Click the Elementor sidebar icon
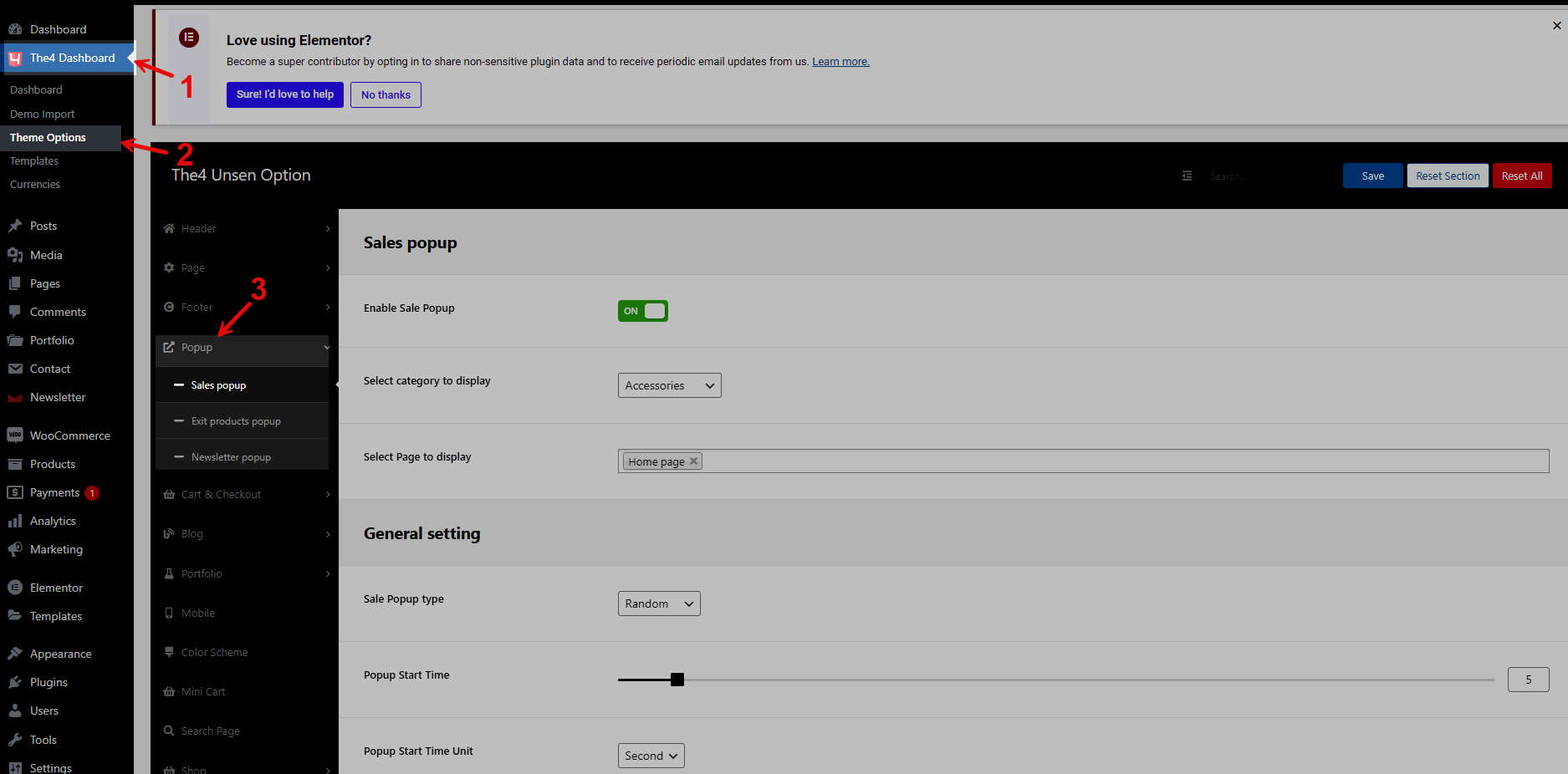The height and width of the screenshot is (774, 1568). [15, 588]
